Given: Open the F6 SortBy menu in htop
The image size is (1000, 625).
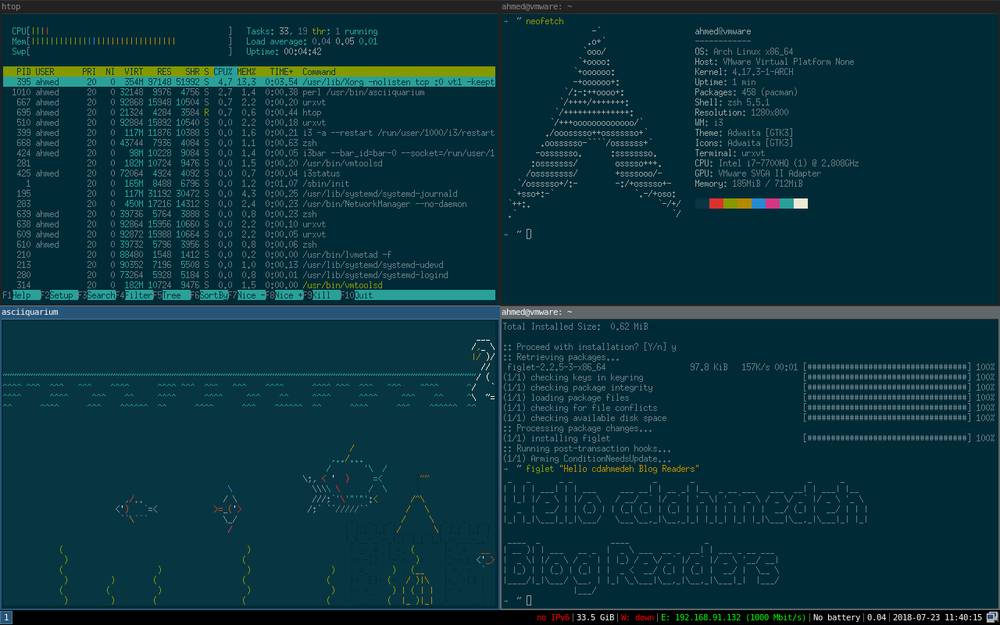Looking at the screenshot, I should 209,295.
